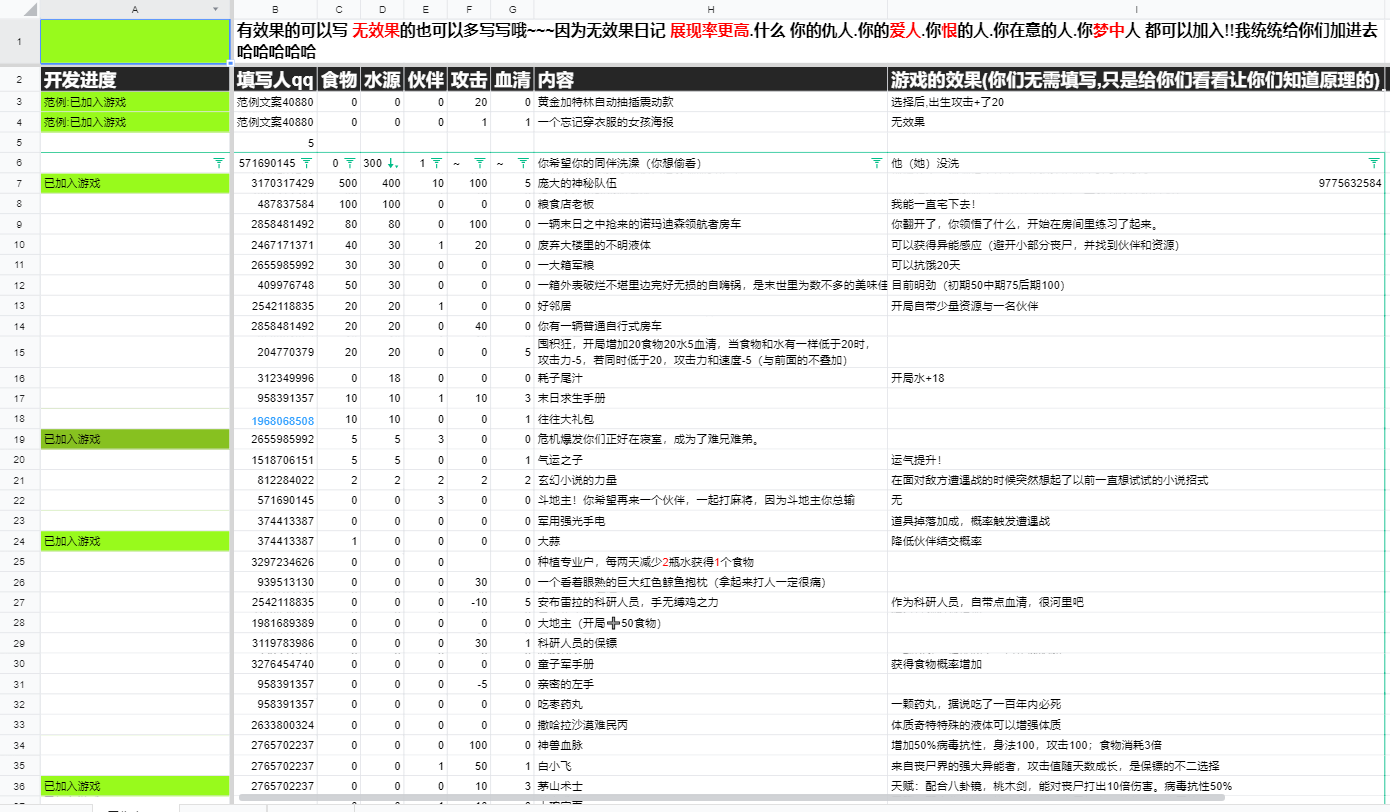
Task: Select green 已加入游戏 cell in row 7
Action: pyautogui.click(x=135, y=183)
